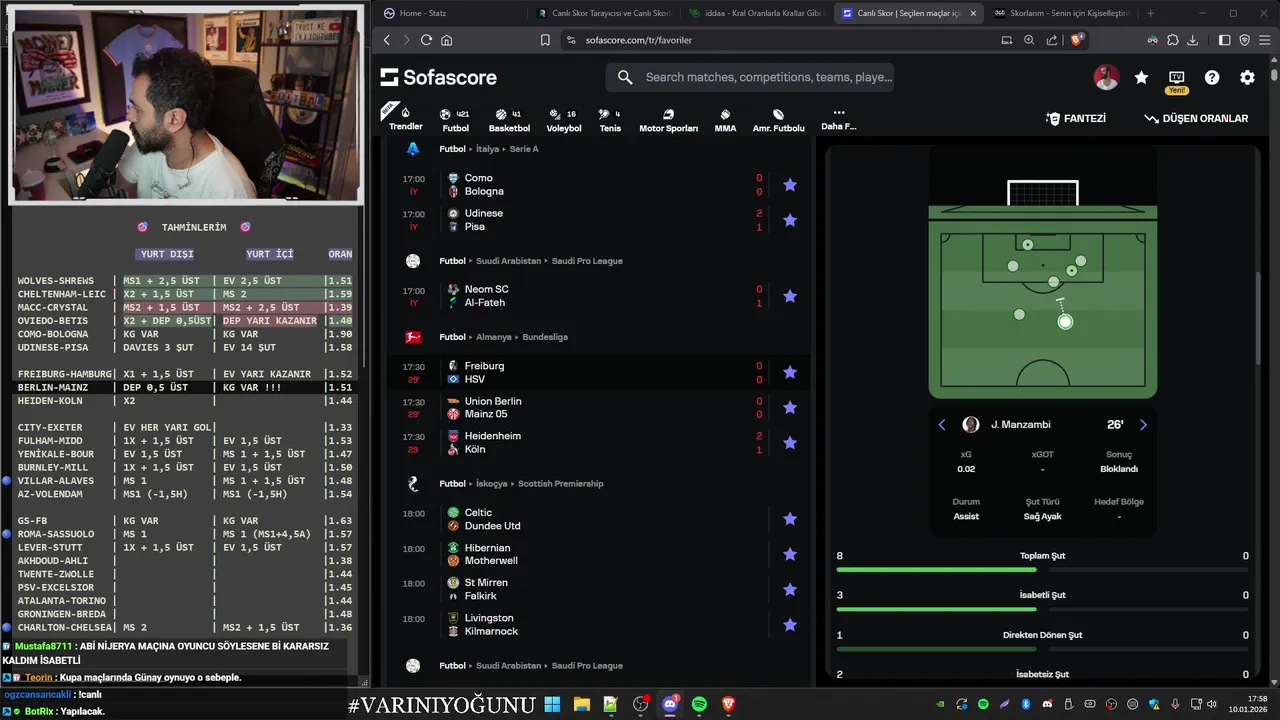Select the Union Berlin vs Mainz 05 match row
1280x720 pixels.
coord(600,407)
